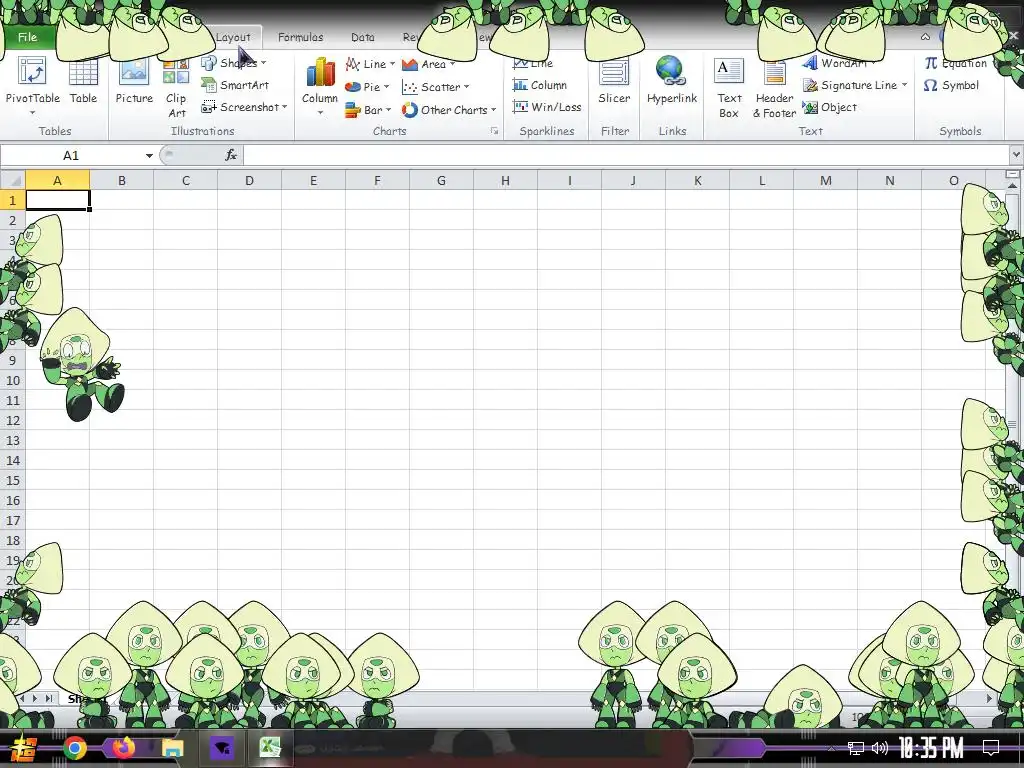Image resolution: width=1024 pixels, height=768 pixels.
Task: Switch to Data tab
Action: tap(362, 37)
